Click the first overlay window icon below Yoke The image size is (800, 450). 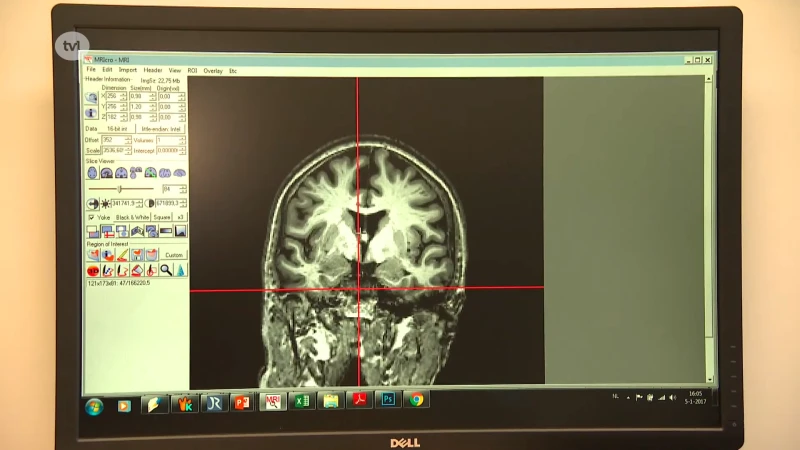tap(93, 232)
